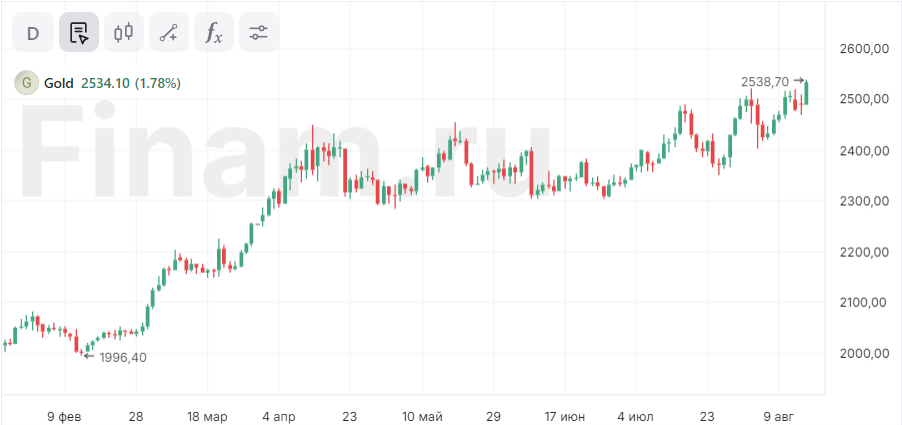Click the 2538,70 maximum price marker
The width and height of the screenshot is (902, 425).
[x=765, y=81]
